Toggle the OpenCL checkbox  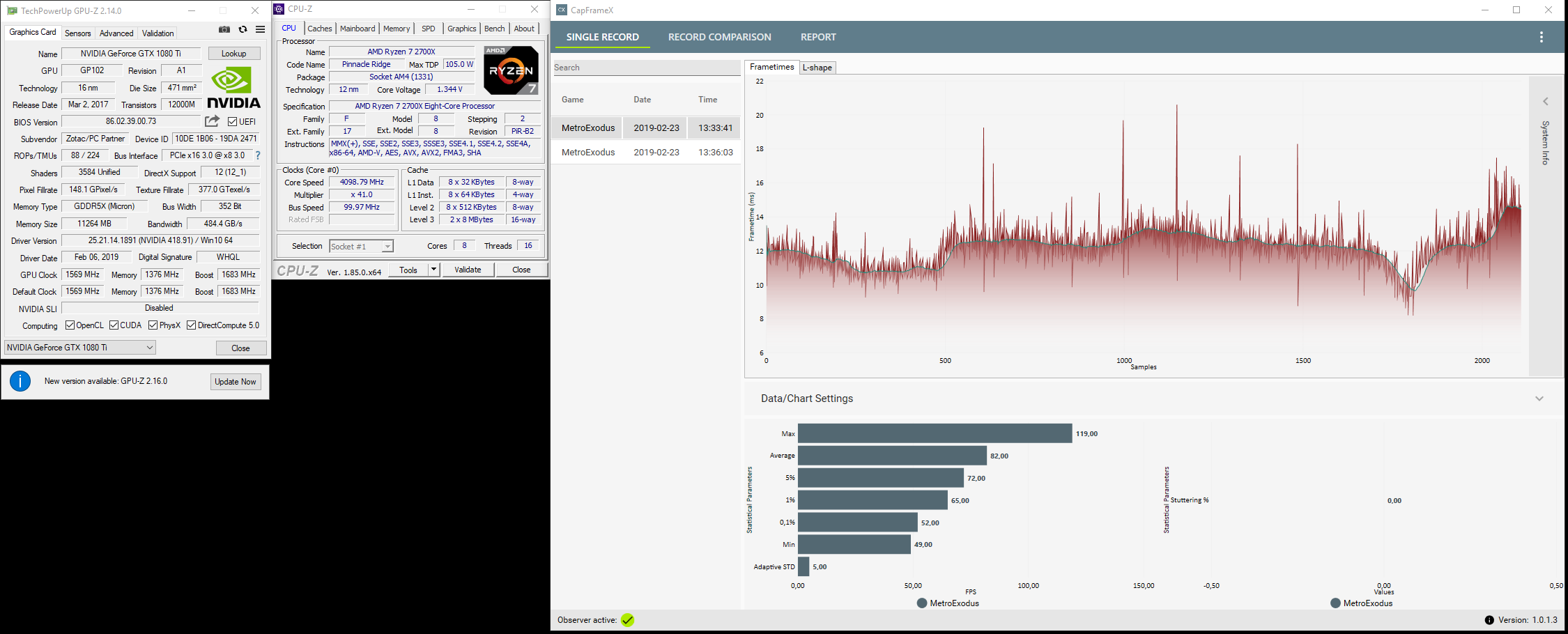coord(70,325)
